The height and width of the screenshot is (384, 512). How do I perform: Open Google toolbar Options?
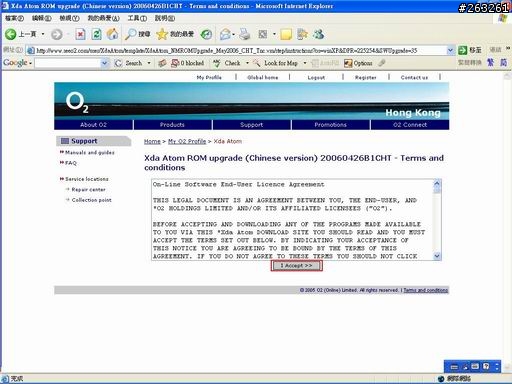tap(358, 63)
